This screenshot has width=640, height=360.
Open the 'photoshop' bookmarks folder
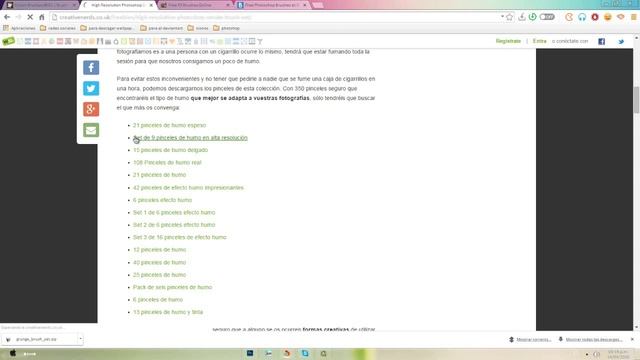click(227, 28)
